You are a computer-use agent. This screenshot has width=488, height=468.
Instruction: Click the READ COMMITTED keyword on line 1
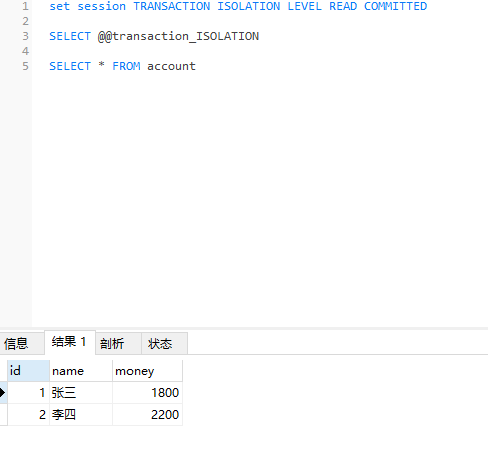point(378,6)
